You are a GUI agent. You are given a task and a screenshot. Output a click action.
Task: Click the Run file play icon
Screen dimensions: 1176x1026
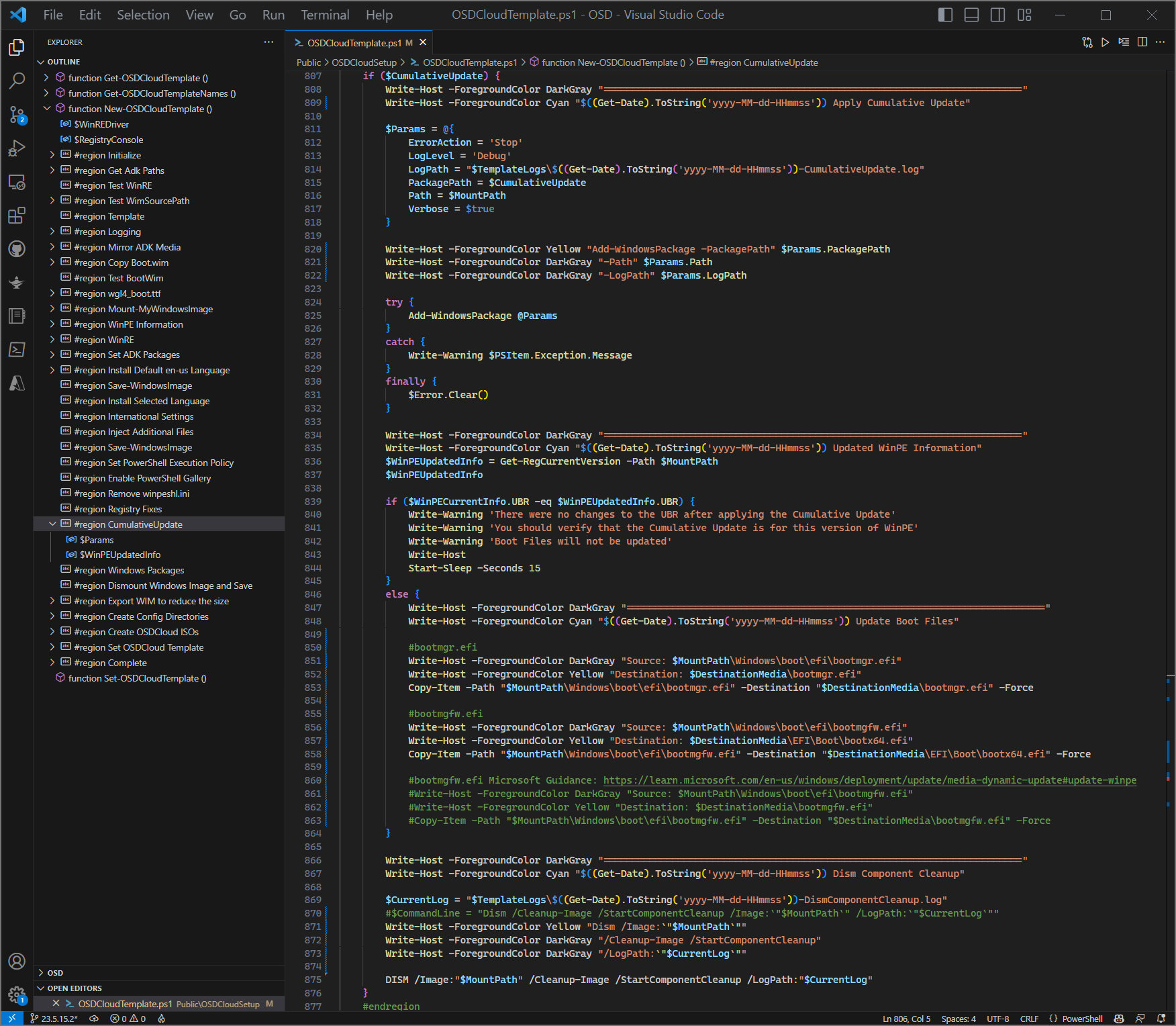tap(1105, 42)
